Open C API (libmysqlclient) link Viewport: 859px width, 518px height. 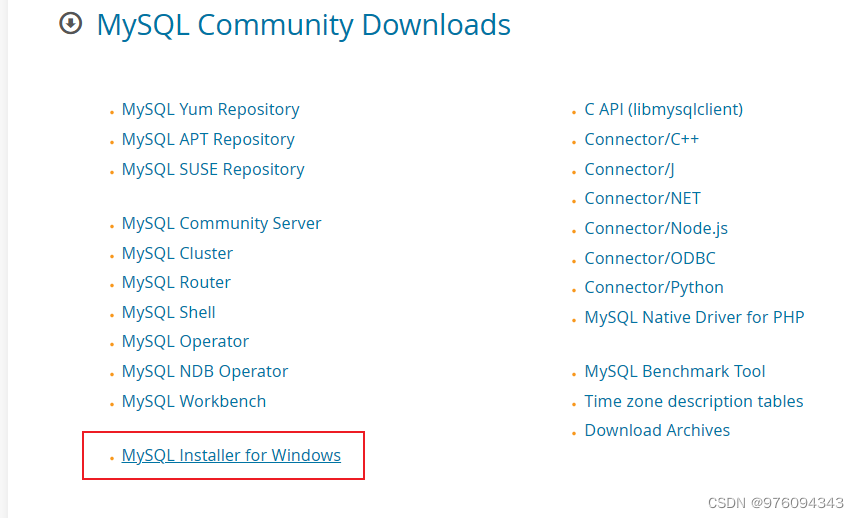[664, 110]
